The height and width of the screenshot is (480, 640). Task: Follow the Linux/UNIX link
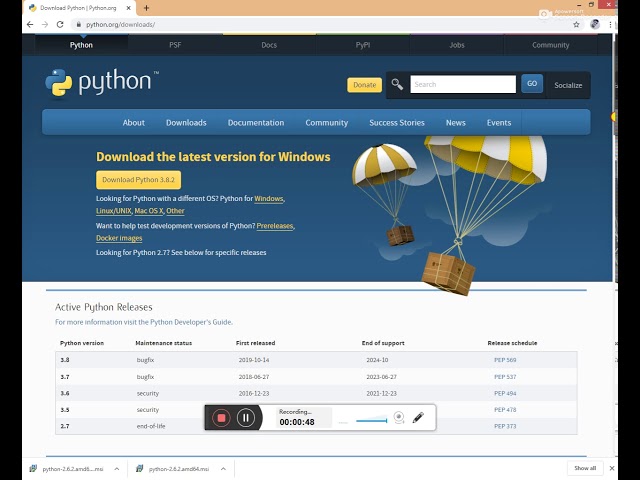pos(114,211)
